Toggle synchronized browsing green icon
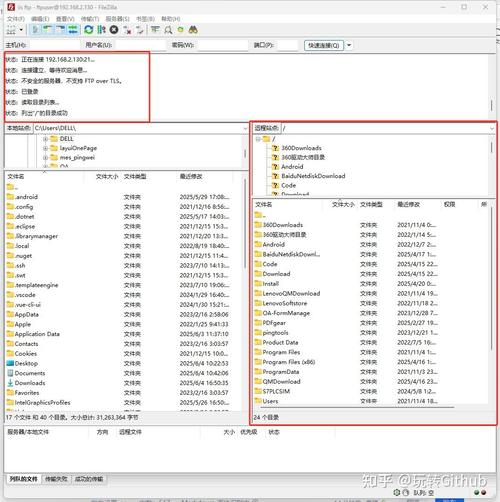Screen dimensions: 500x502 [x=181, y=30]
